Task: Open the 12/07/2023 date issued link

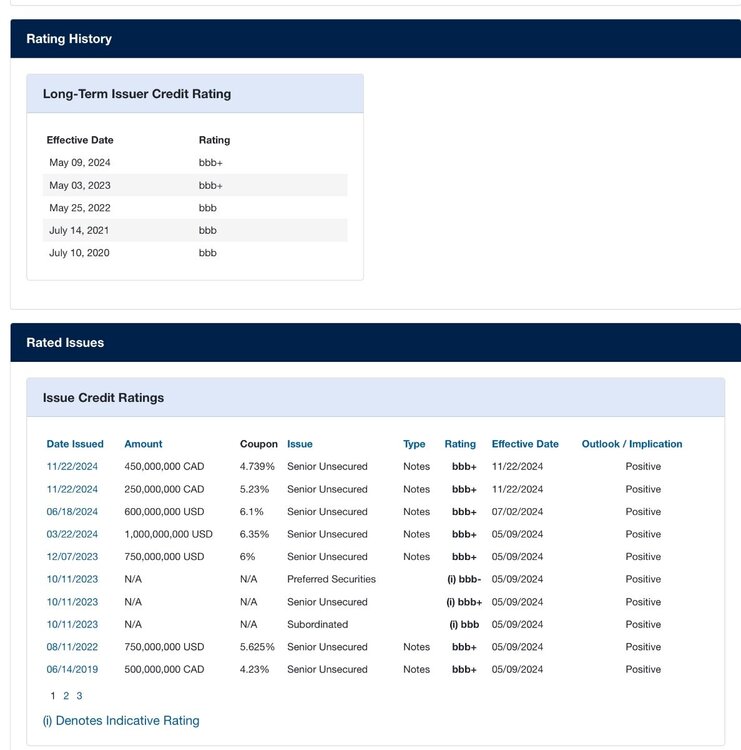Action: [72, 556]
